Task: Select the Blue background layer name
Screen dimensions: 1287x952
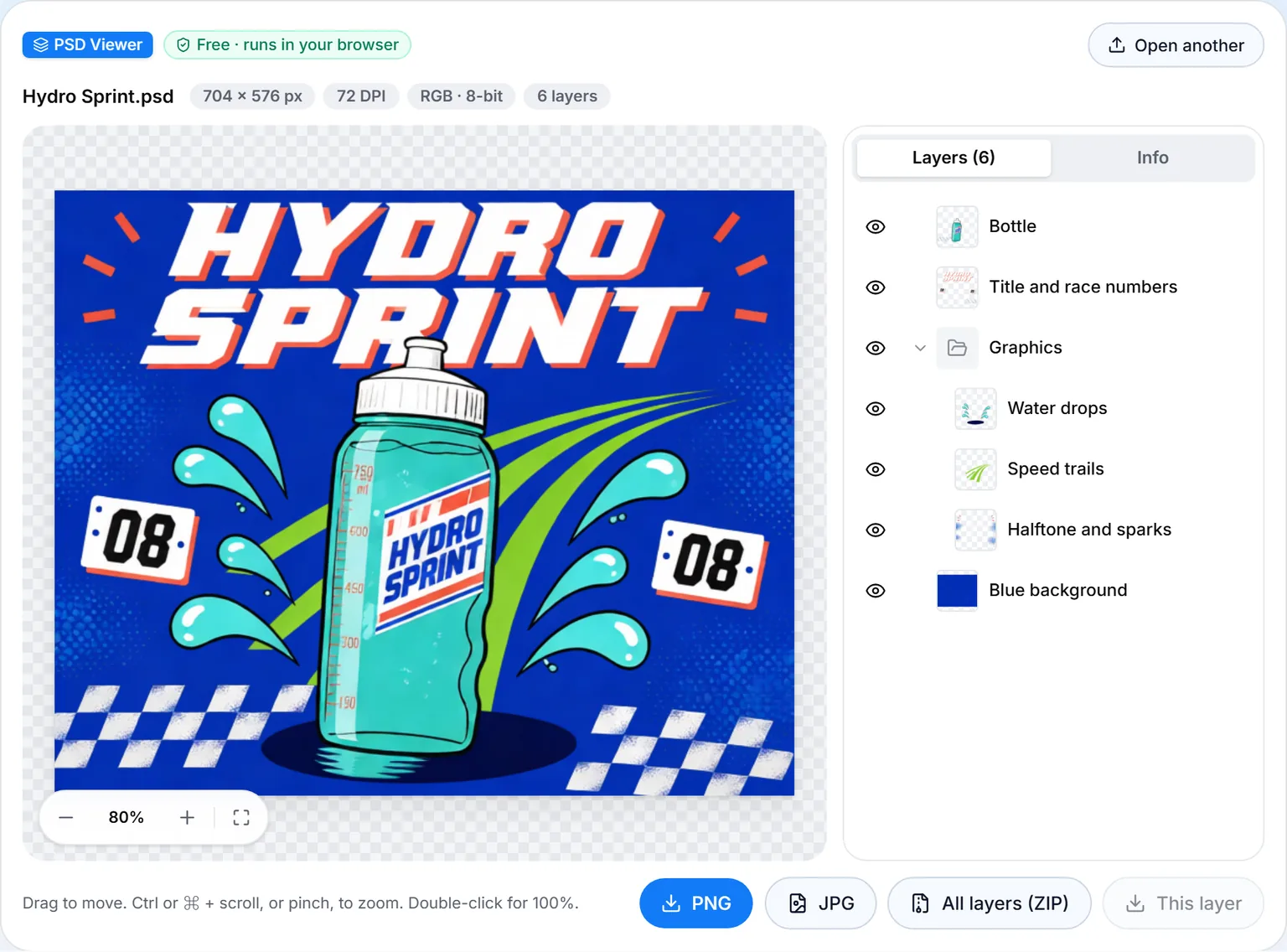Action: (1057, 590)
